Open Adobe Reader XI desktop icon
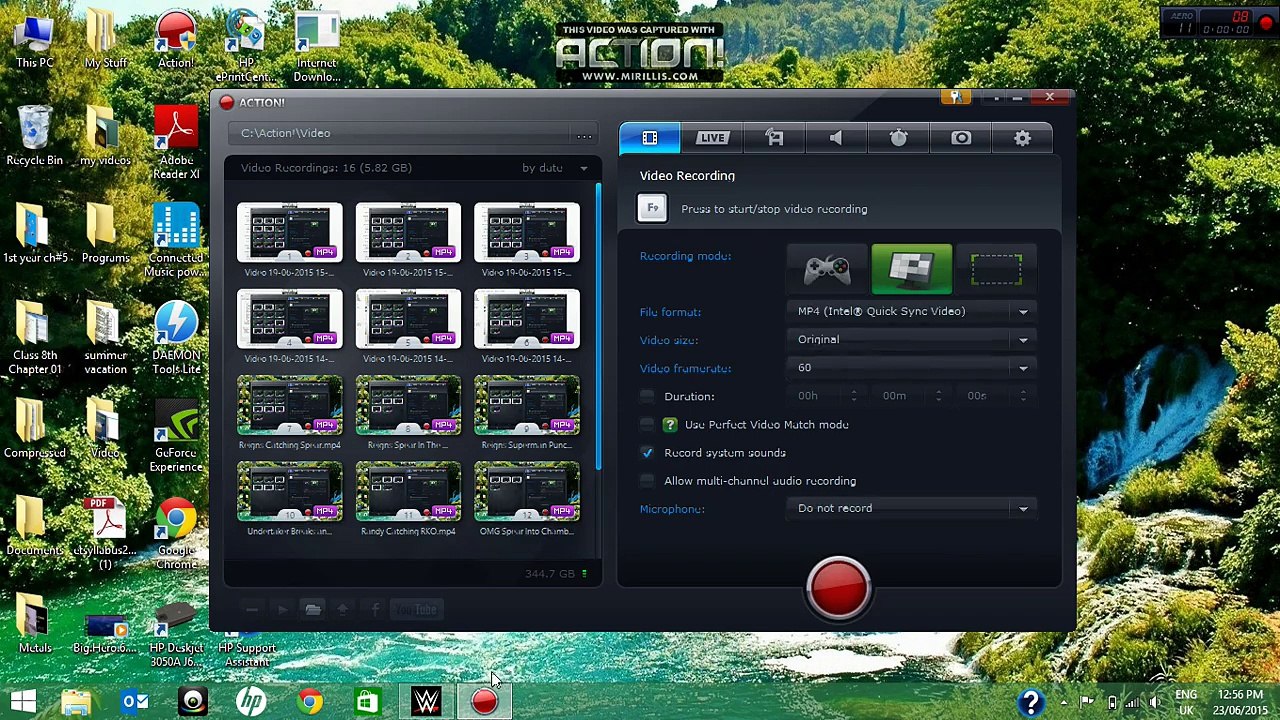This screenshot has height=720, width=1280. [x=176, y=143]
